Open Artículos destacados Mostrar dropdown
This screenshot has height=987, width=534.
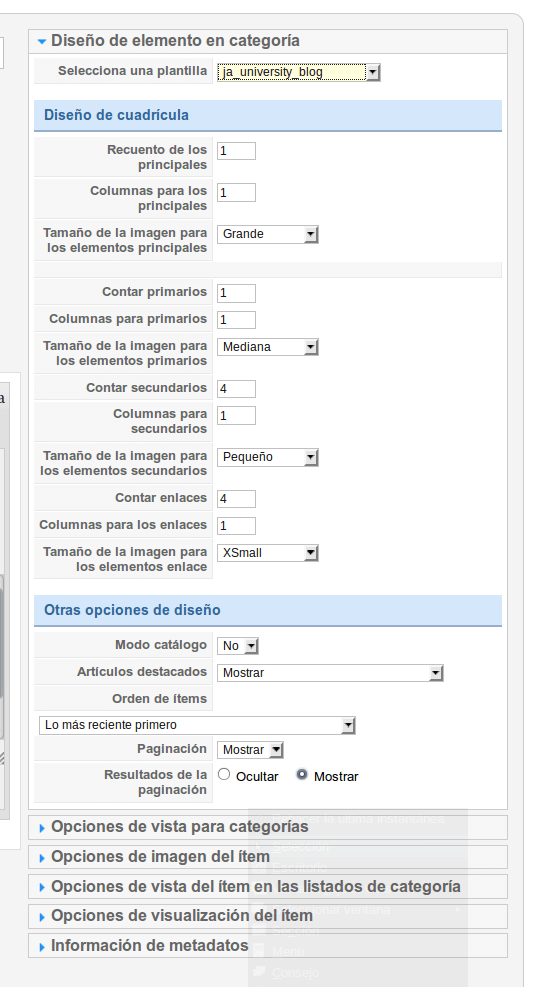click(331, 673)
